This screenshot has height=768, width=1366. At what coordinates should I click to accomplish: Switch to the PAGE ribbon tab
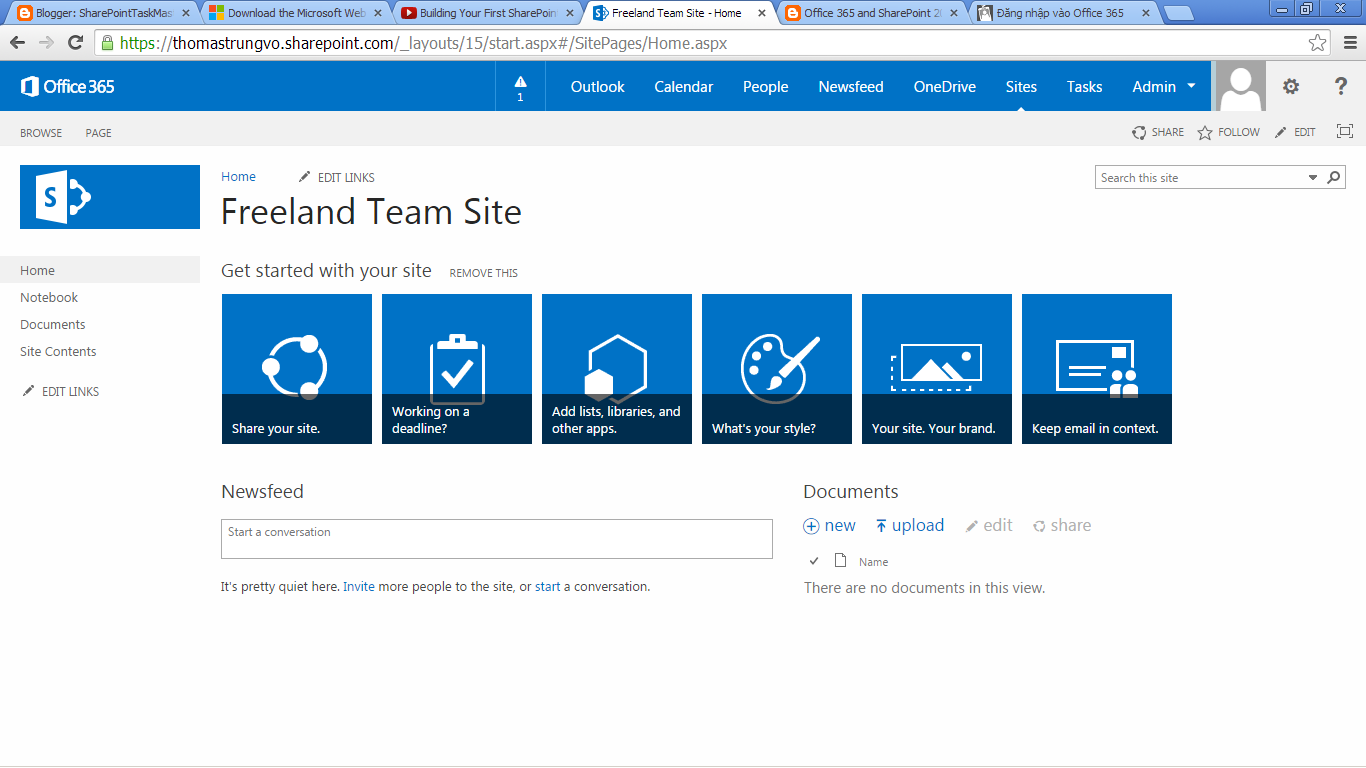(99, 133)
